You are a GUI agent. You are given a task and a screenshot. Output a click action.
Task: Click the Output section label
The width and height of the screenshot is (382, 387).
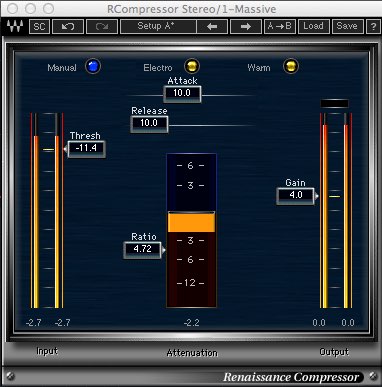[334, 352]
